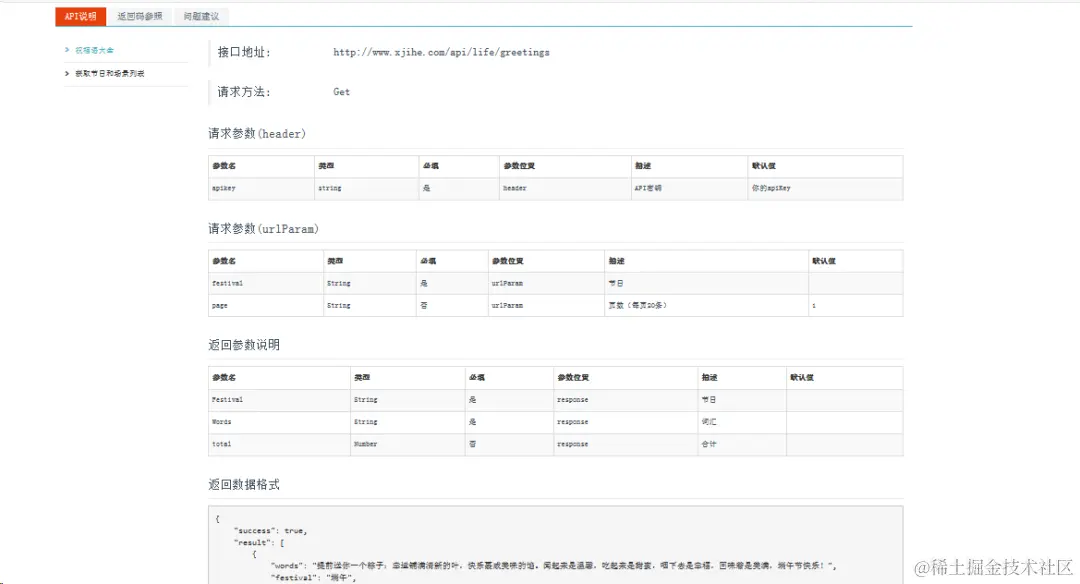
Task: Click the urlParam position cell in page row
Action: 546,306
